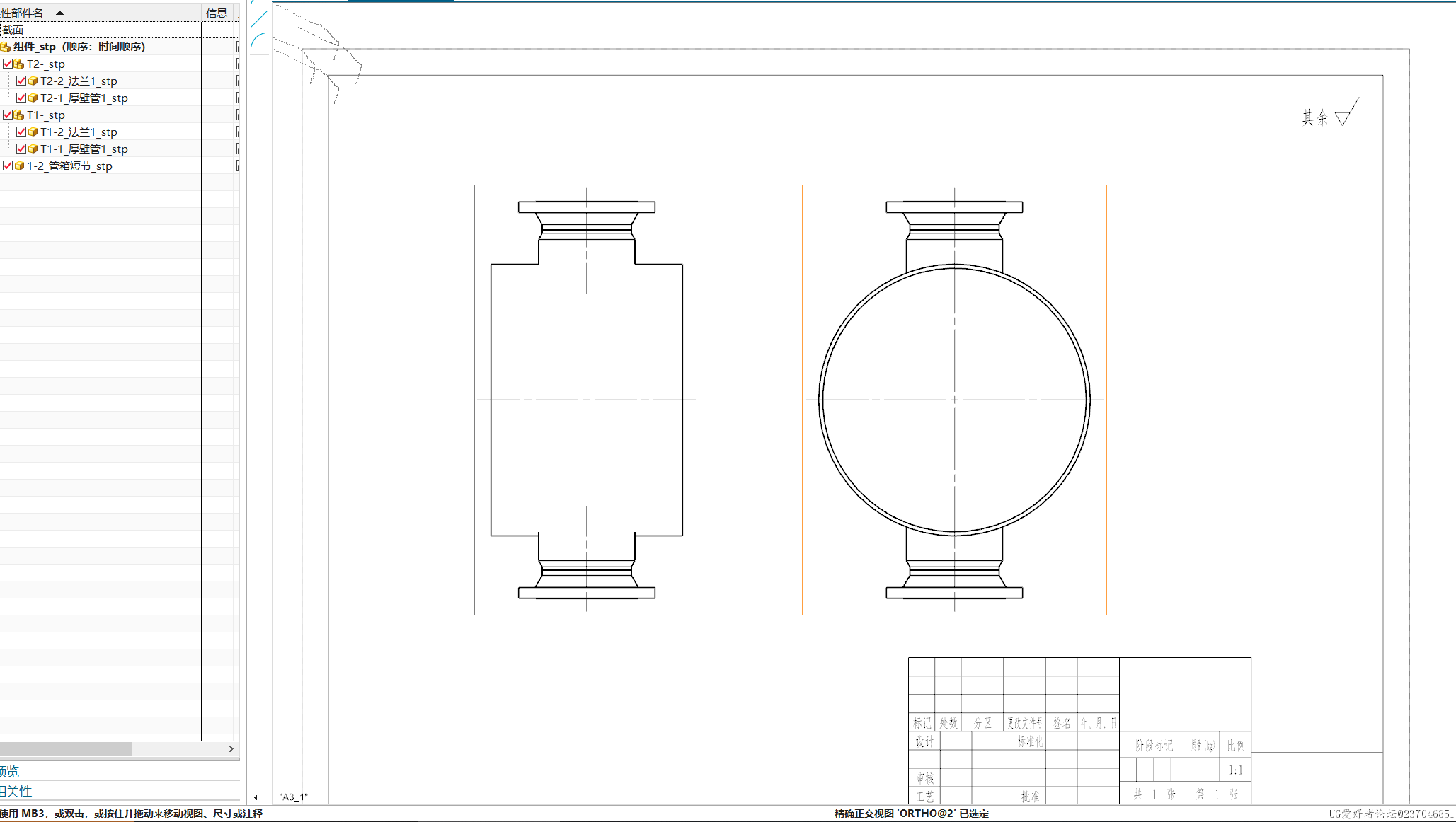Uncheck the T2-2_法兰1_stp checkbox
The height and width of the screenshot is (822, 1456).
pyautogui.click(x=21, y=81)
